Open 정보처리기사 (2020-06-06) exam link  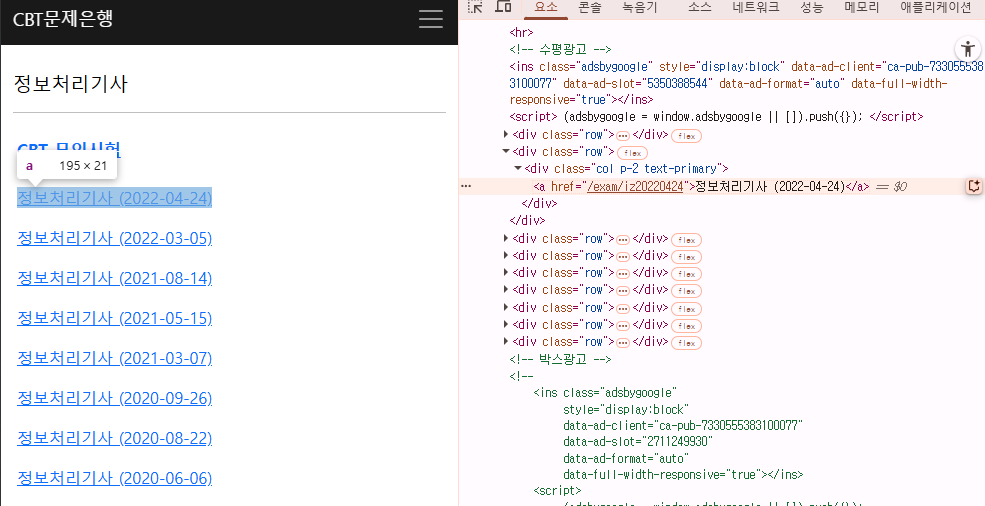coord(114,478)
